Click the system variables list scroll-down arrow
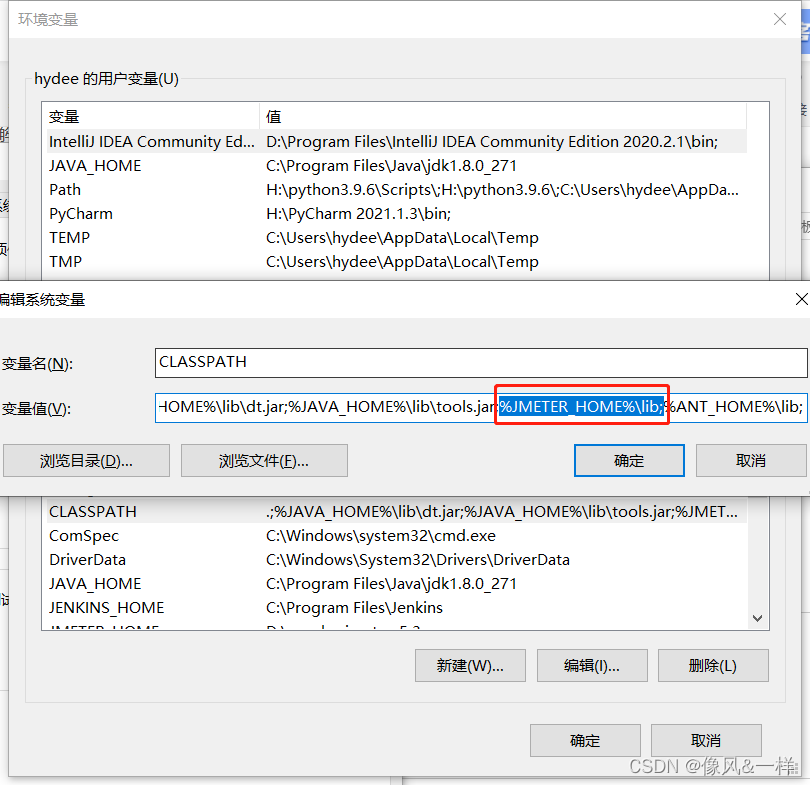Screen dimensions: 810x785 [x=757, y=618]
